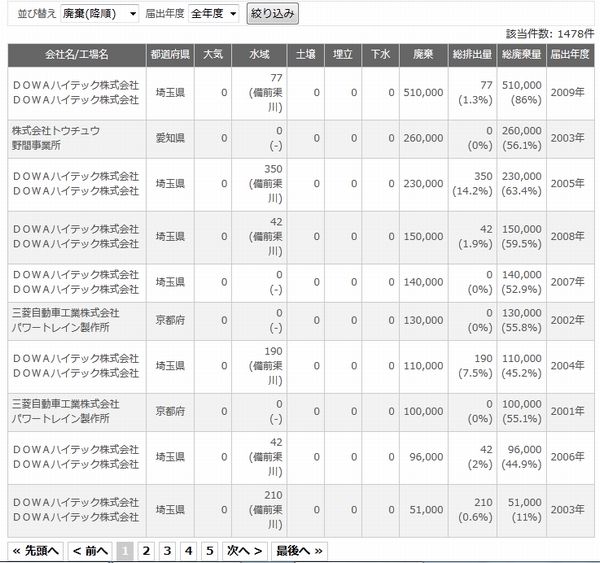Click the 会社名/工場名 column header
The height and width of the screenshot is (563, 600).
(x=77, y=55)
